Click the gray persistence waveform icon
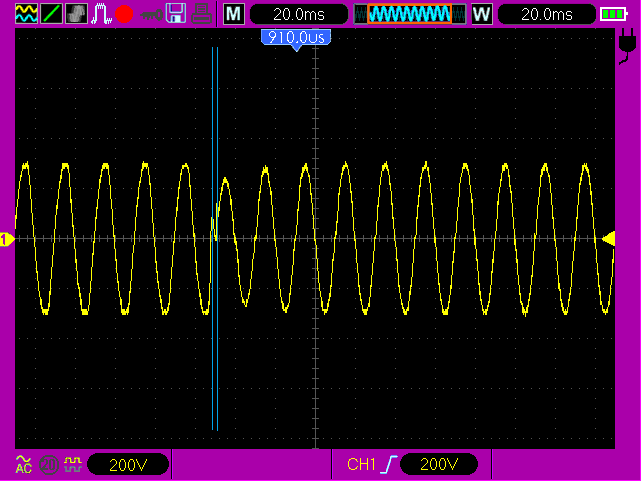The width and height of the screenshot is (641, 481). [x=76, y=14]
